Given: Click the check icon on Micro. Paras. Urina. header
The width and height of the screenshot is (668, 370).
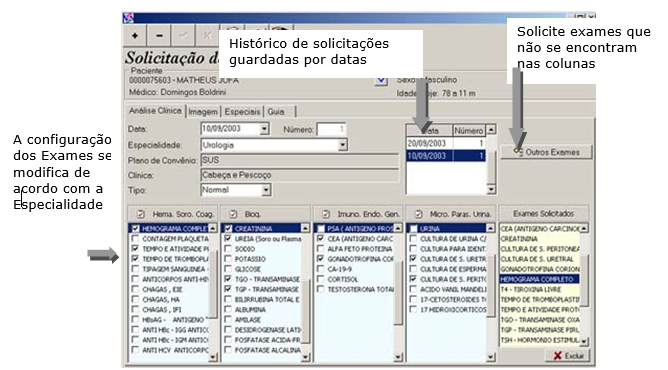Looking at the screenshot, I should click(x=418, y=214).
